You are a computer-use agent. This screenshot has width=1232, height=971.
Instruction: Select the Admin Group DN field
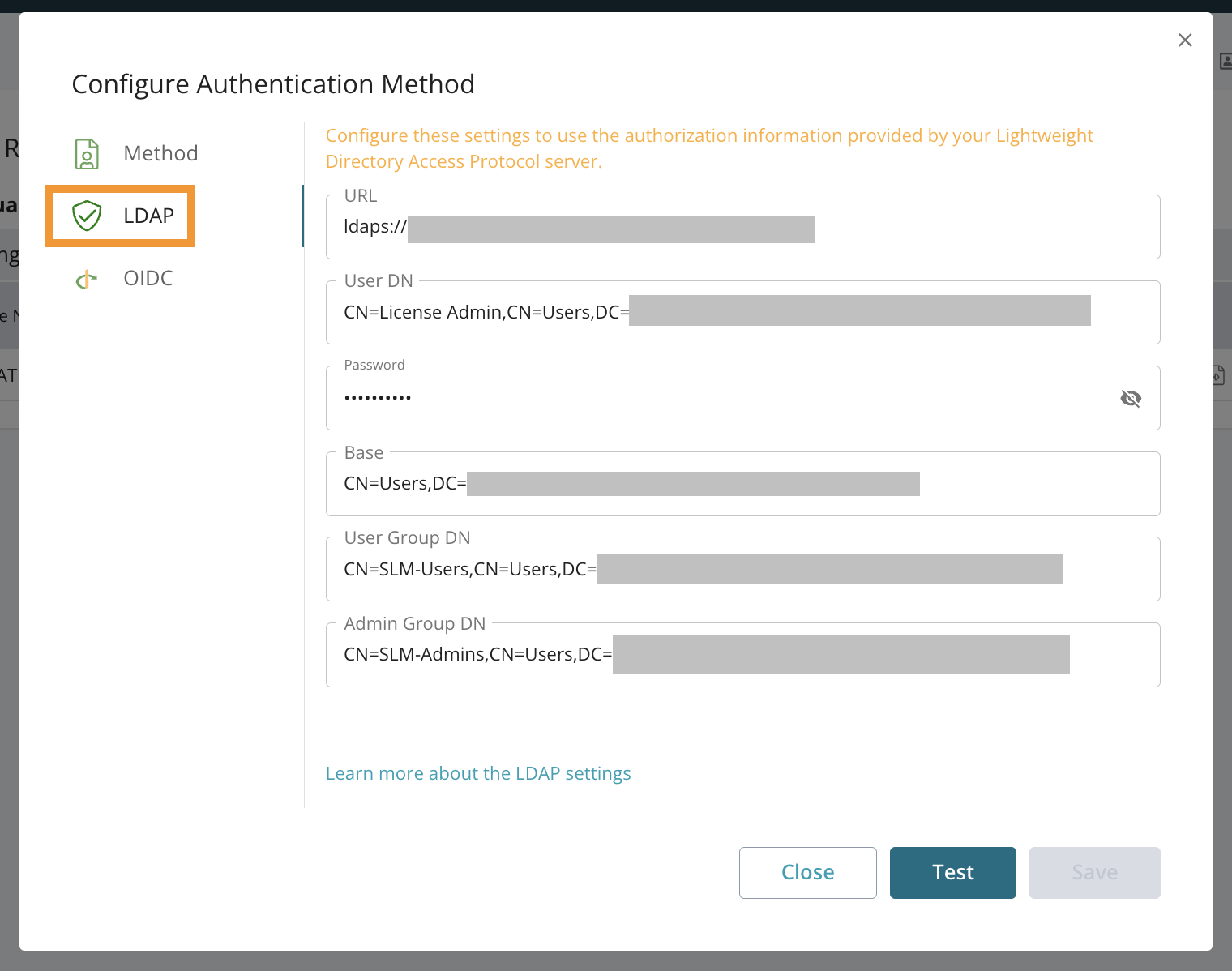point(742,654)
